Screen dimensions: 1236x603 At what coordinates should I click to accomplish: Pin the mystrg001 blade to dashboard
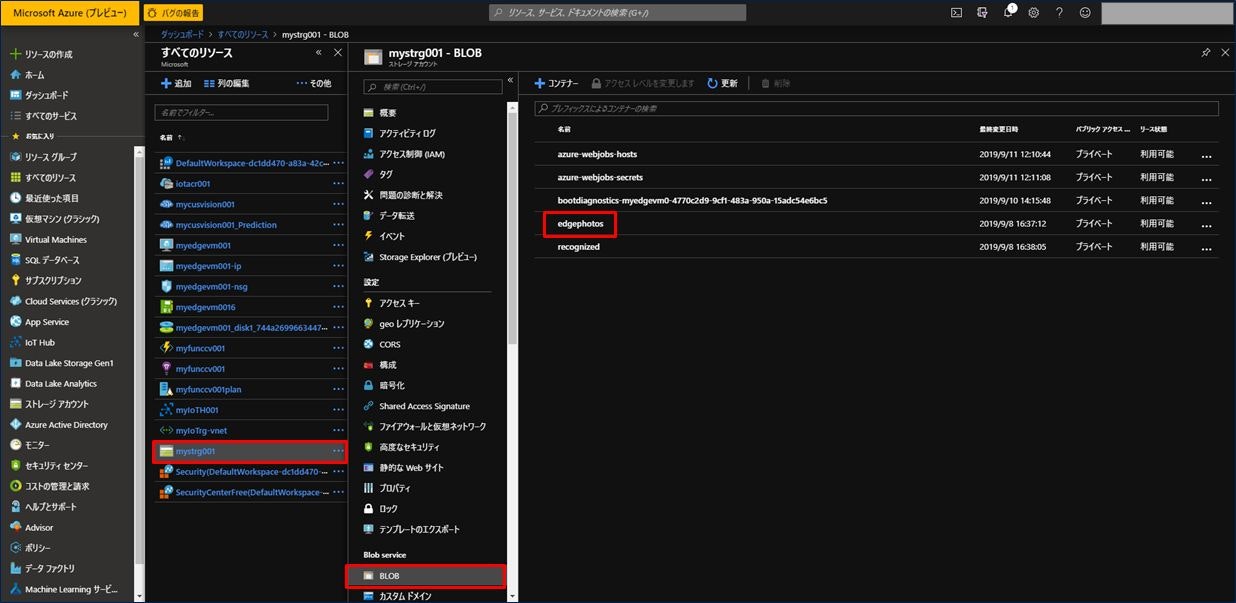(x=1206, y=52)
